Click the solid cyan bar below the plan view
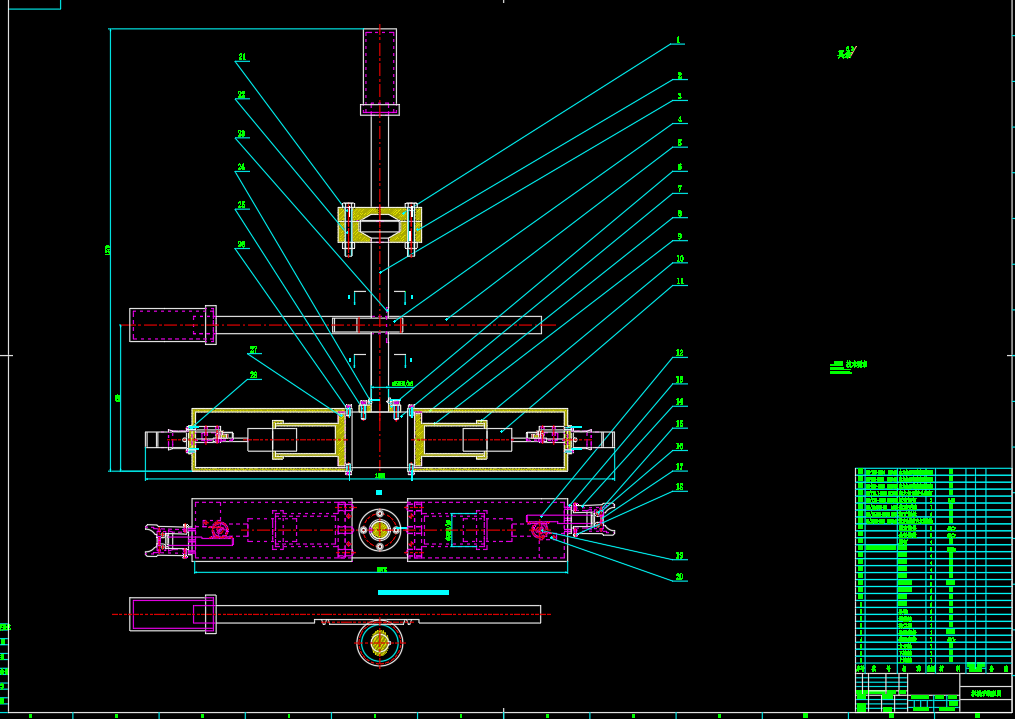This screenshot has width=1015, height=719. (413, 592)
